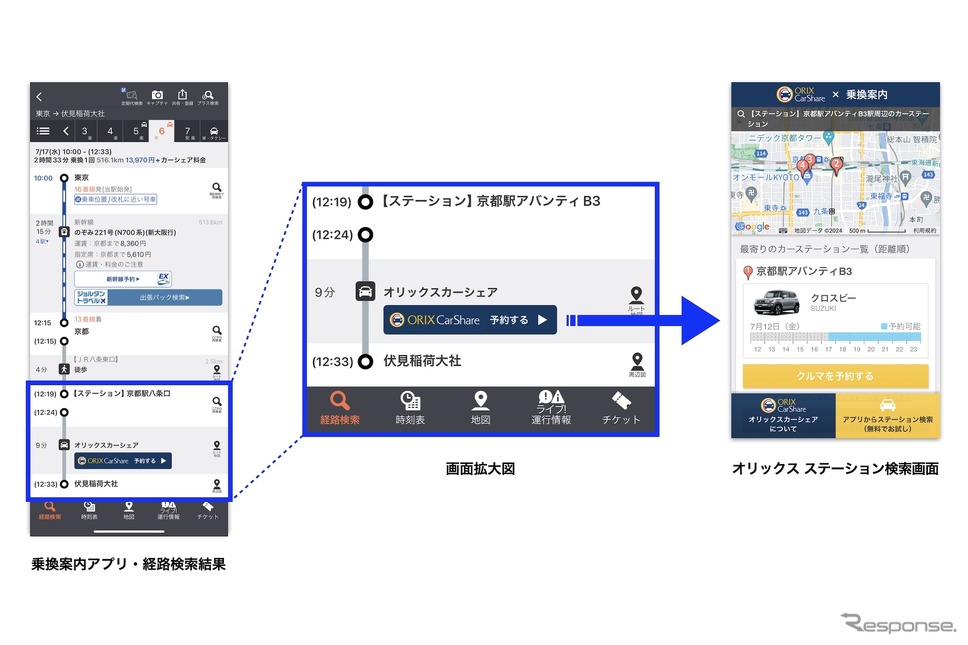Screen dimensions: 968x645
Task: Open the route list menu icon
Action: [x=43, y=131]
